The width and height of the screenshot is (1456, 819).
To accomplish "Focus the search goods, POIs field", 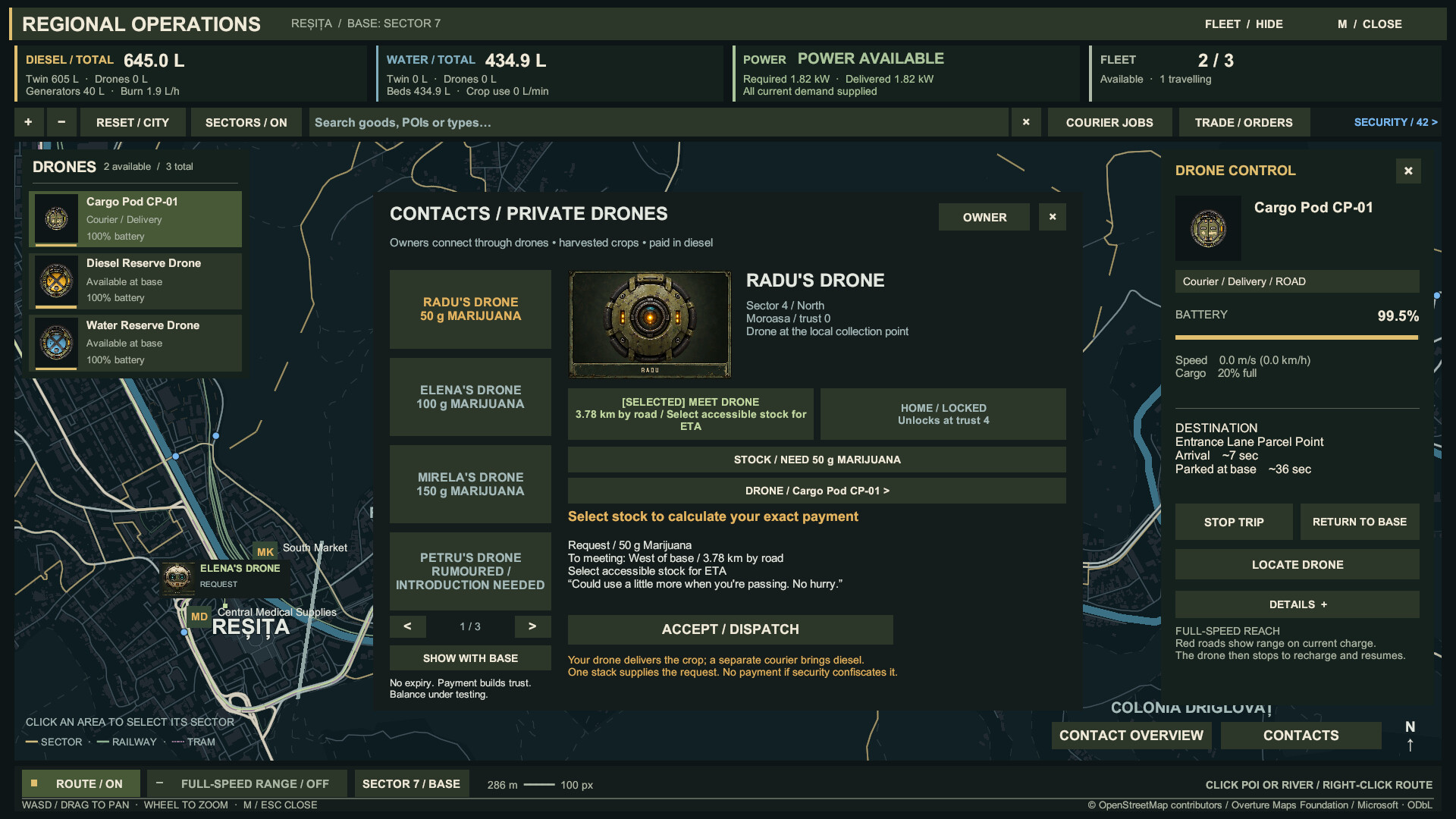I will (658, 122).
